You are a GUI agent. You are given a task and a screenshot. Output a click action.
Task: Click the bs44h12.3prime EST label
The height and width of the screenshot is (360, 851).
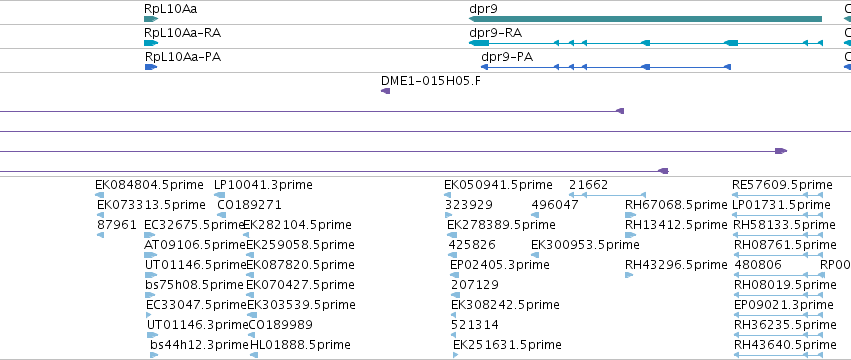(x=199, y=344)
